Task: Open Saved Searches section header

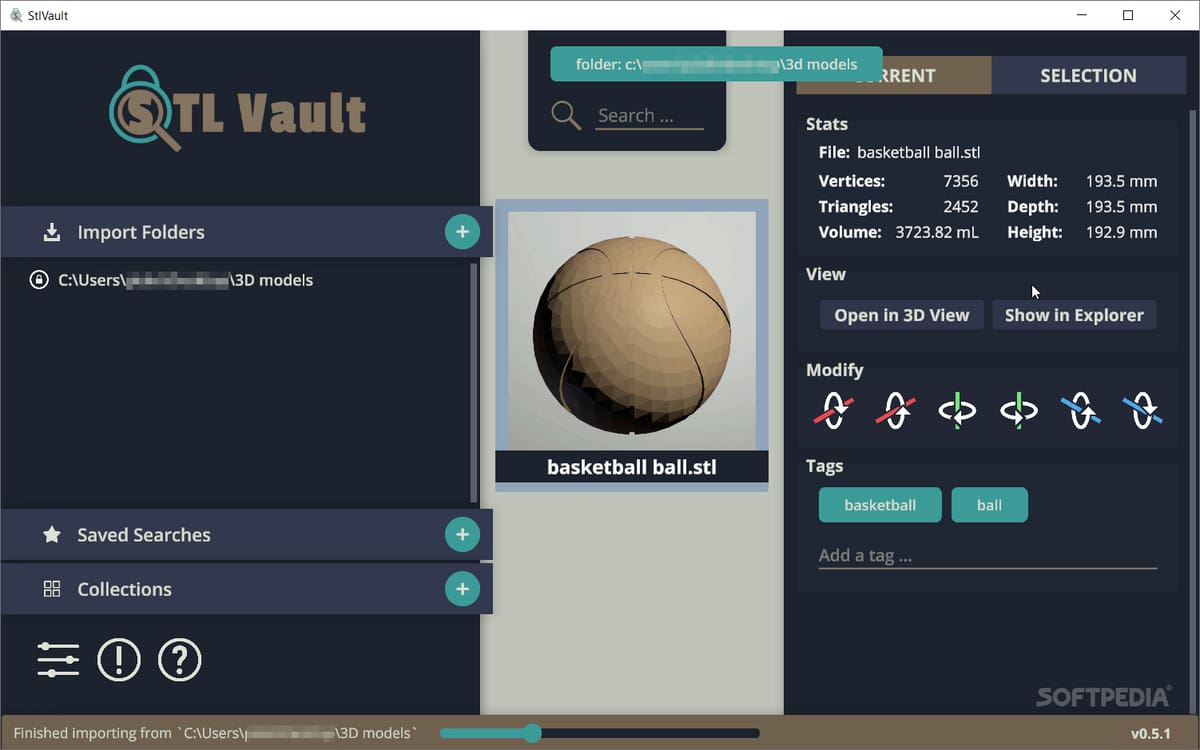Action: click(246, 534)
